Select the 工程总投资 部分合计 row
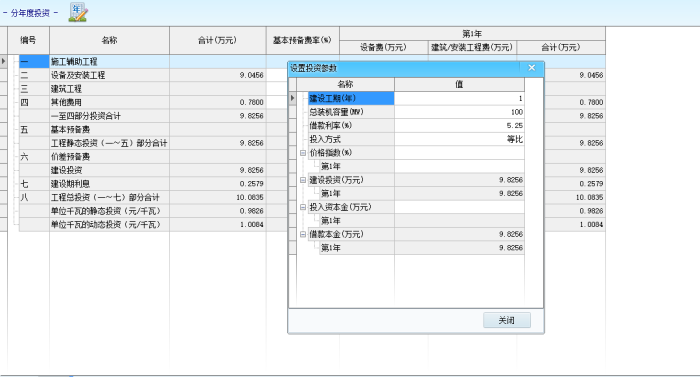The width and height of the screenshot is (700, 377). pyautogui.click(x=109, y=197)
